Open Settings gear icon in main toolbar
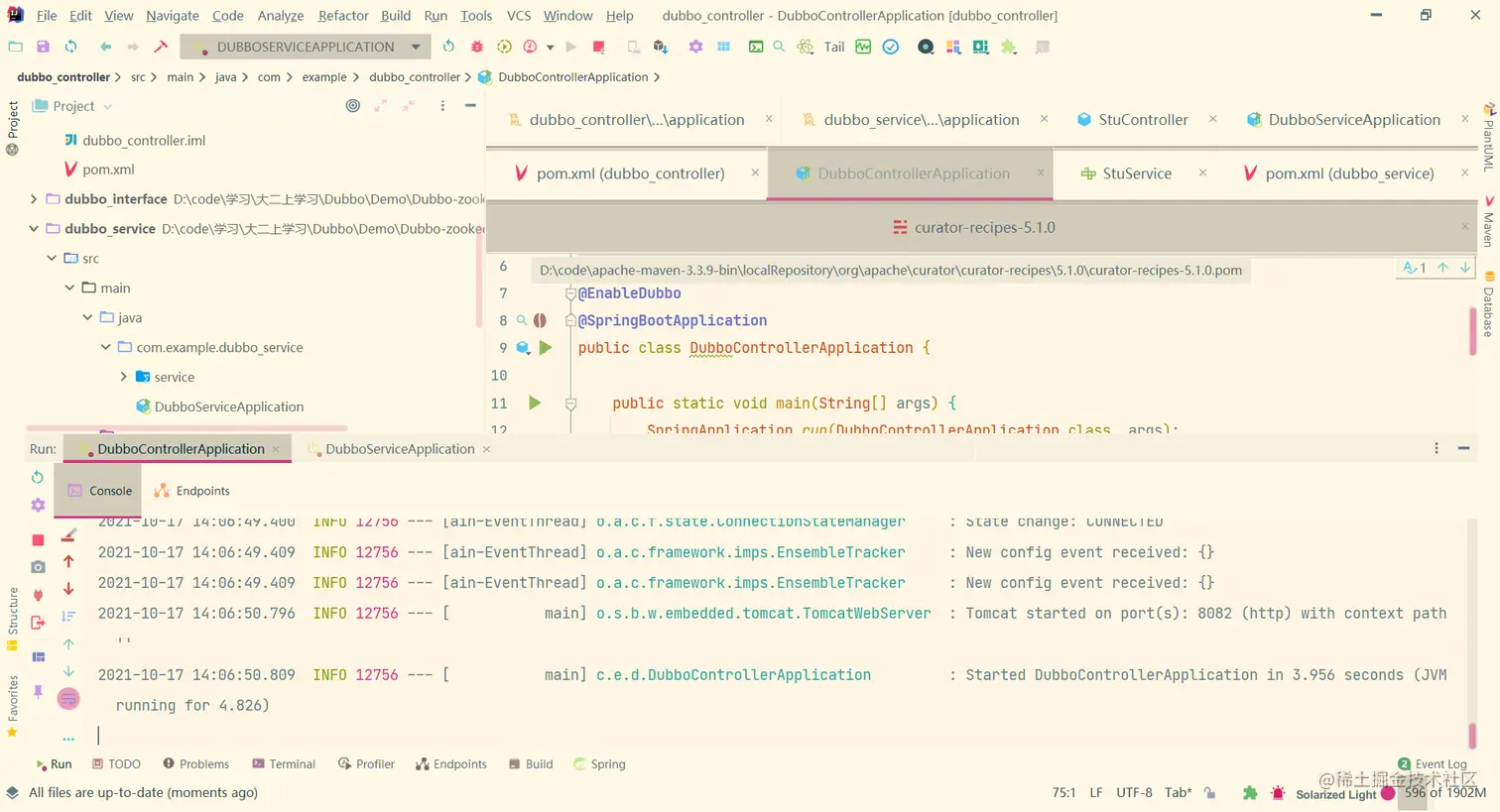The width and height of the screenshot is (1500, 812). [695, 47]
